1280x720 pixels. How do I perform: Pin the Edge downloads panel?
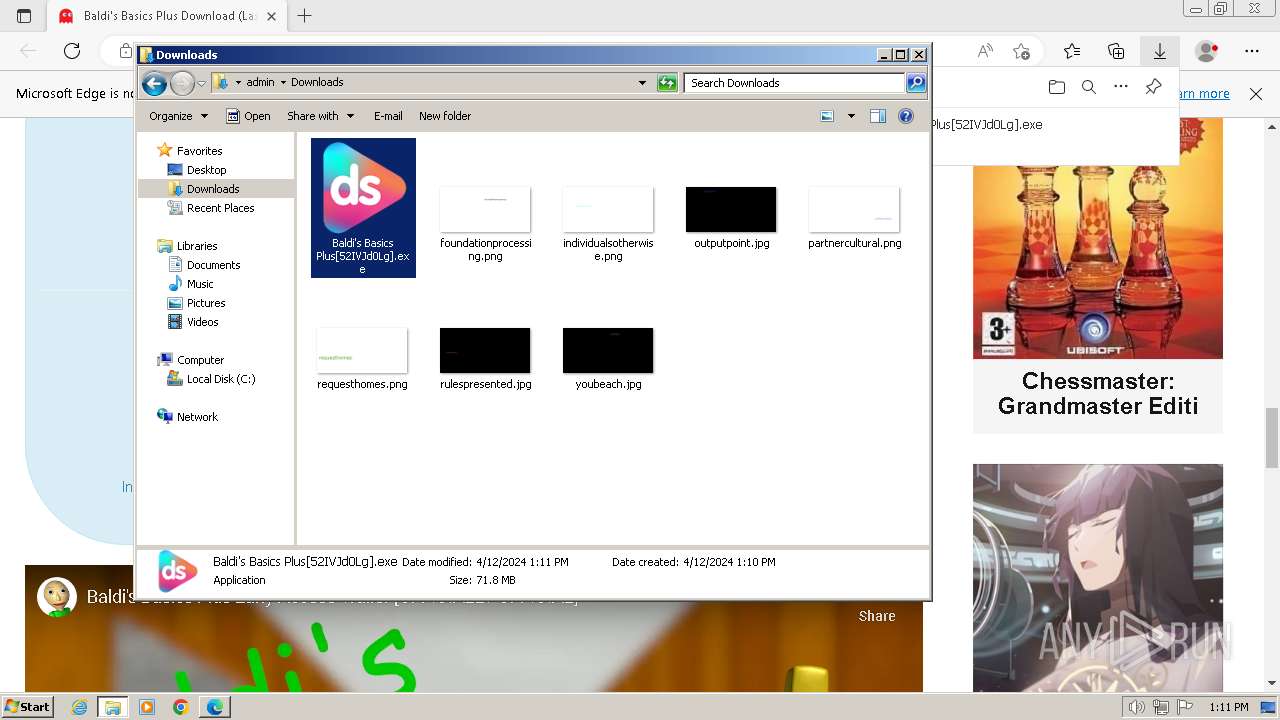point(1153,88)
